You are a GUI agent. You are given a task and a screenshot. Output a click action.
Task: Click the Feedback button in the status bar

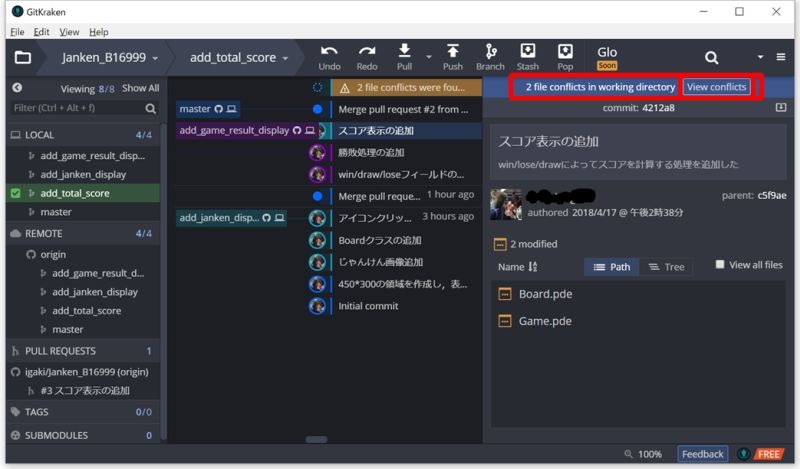coord(703,454)
